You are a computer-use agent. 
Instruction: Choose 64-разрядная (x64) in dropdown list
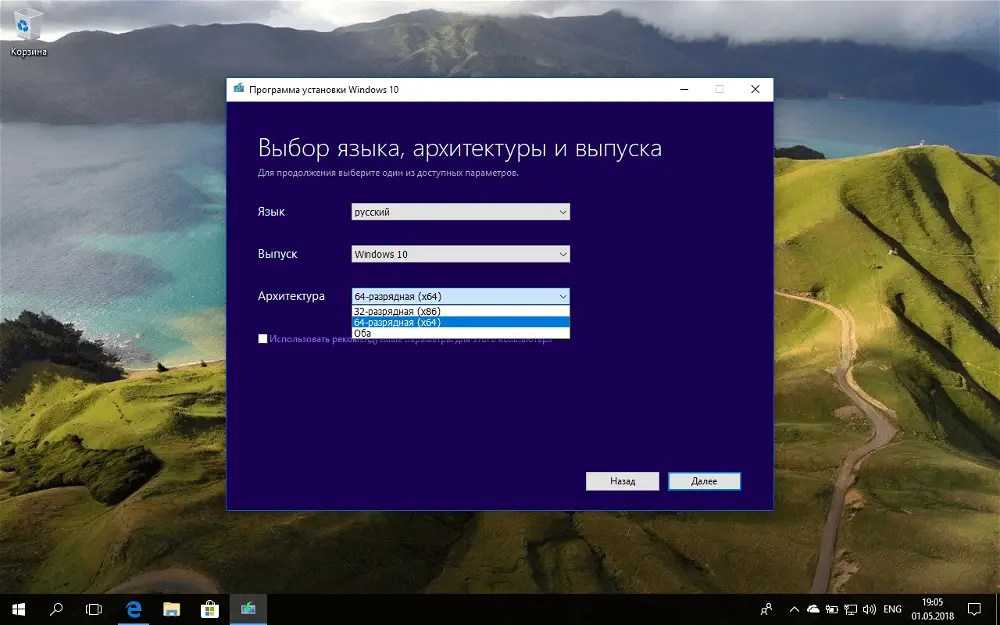[460, 322]
